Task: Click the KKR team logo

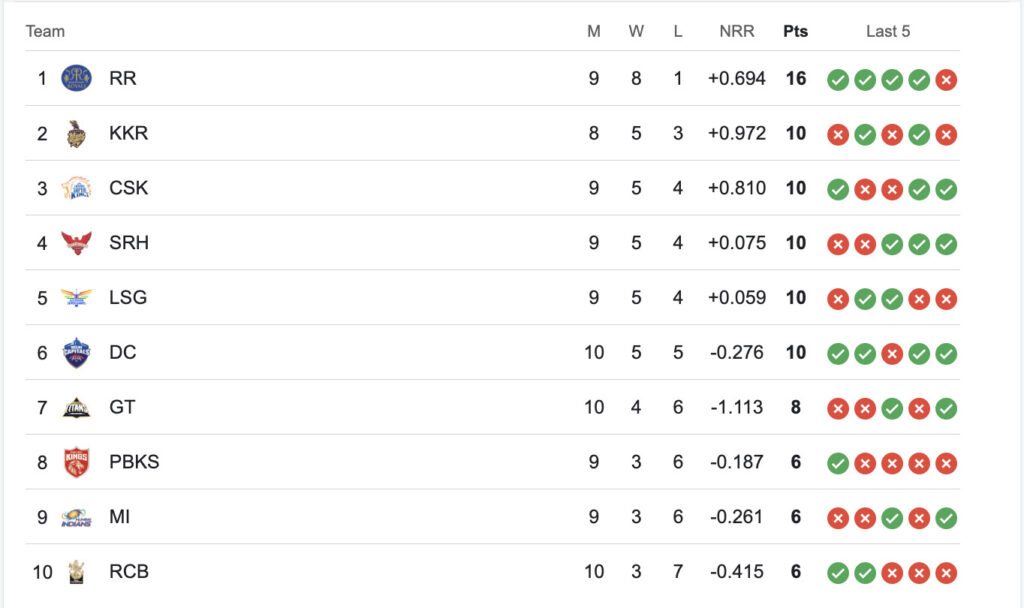Action: (x=76, y=133)
